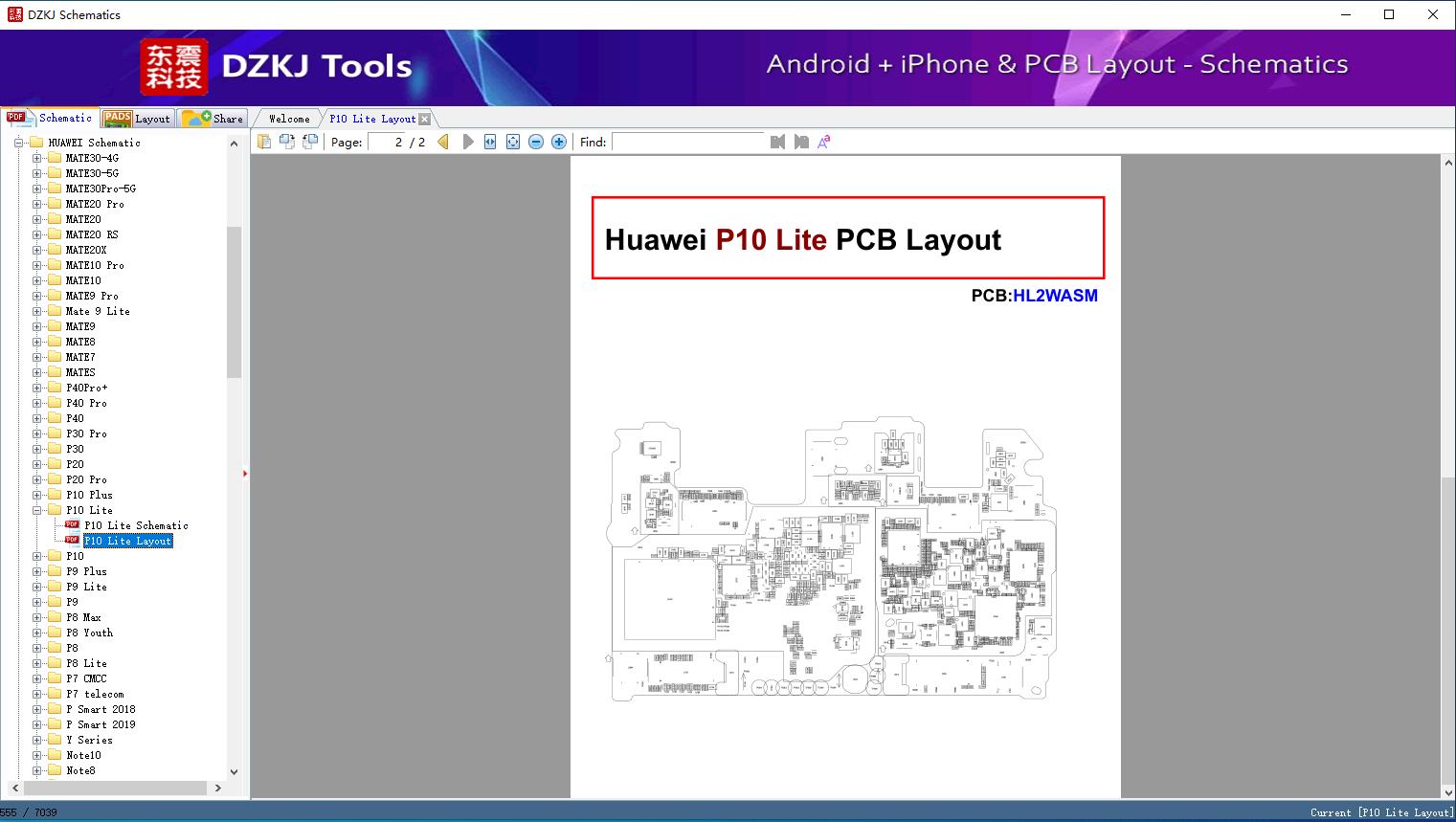The height and width of the screenshot is (822, 1456).
Task: Fit the whole page in view
Action: pos(513,141)
